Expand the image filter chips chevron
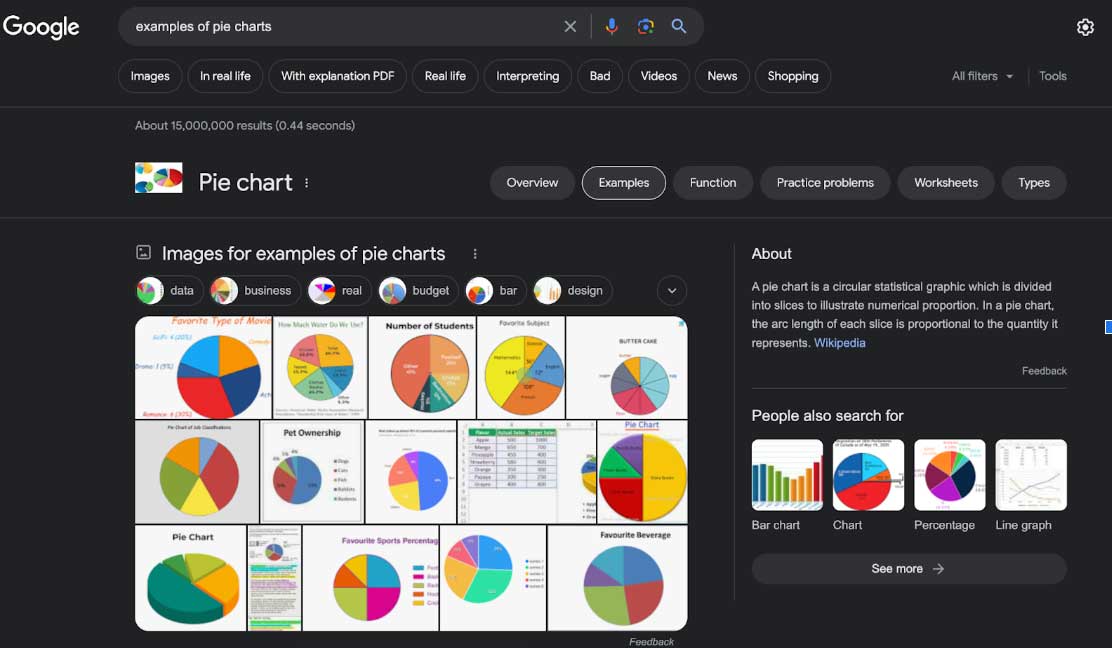The height and width of the screenshot is (648, 1112). point(672,291)
